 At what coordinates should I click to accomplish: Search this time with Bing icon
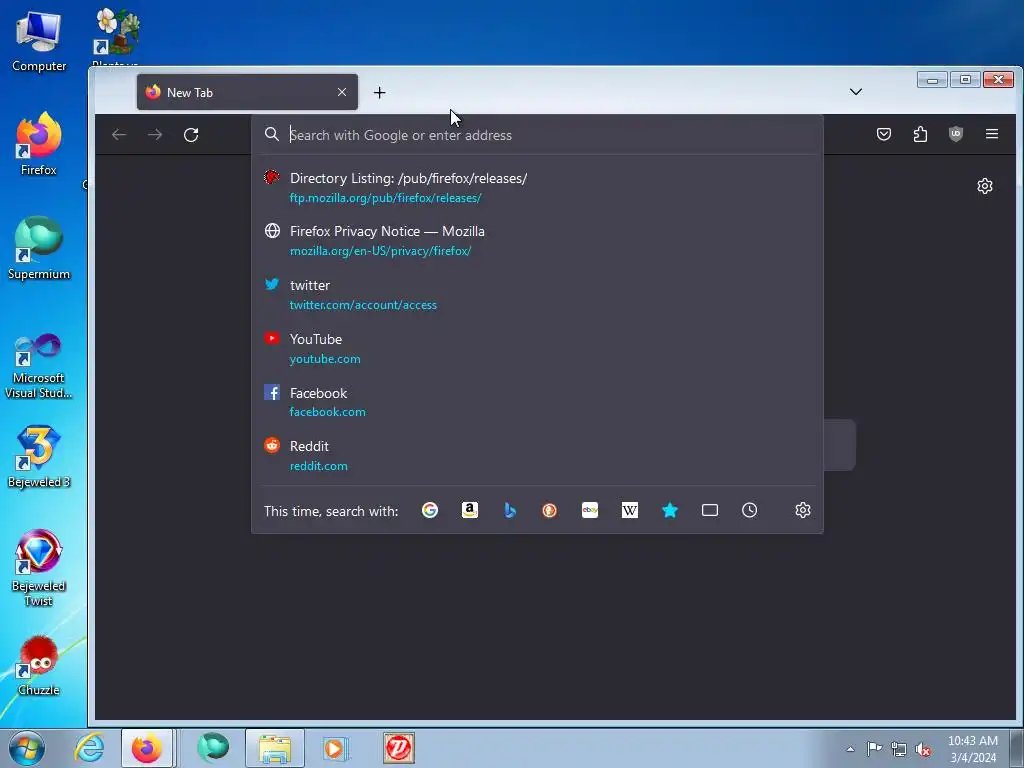[x=510, y=510]
